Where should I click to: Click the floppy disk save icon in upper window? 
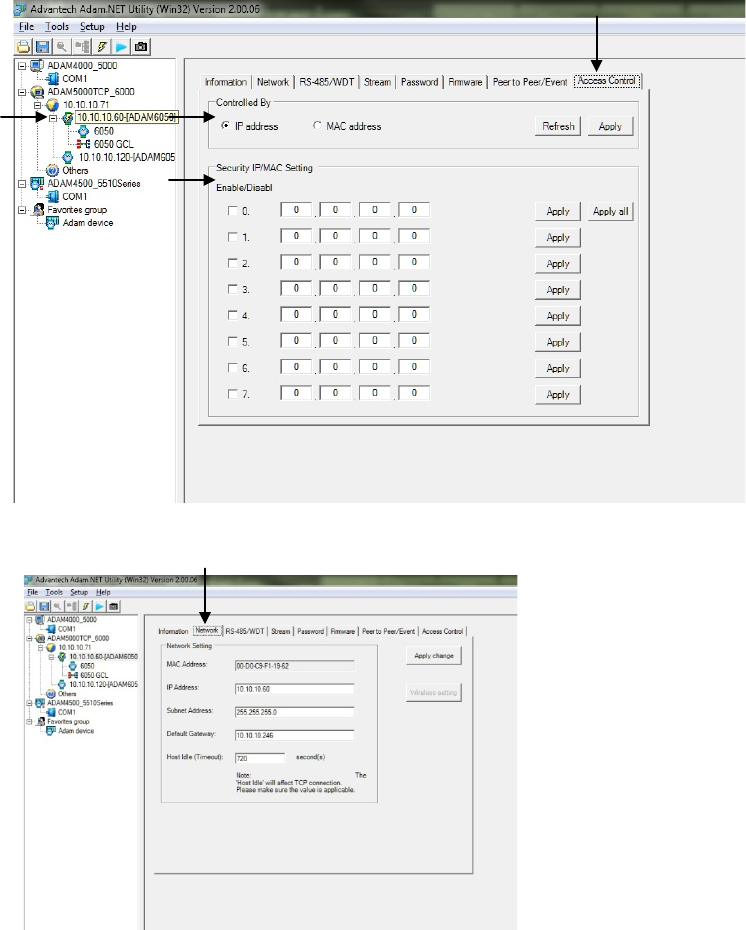click(x=42, y=46)
